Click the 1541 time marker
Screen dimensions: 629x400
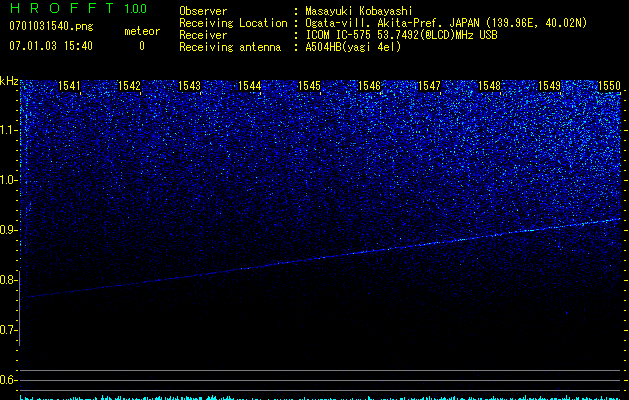69,86
